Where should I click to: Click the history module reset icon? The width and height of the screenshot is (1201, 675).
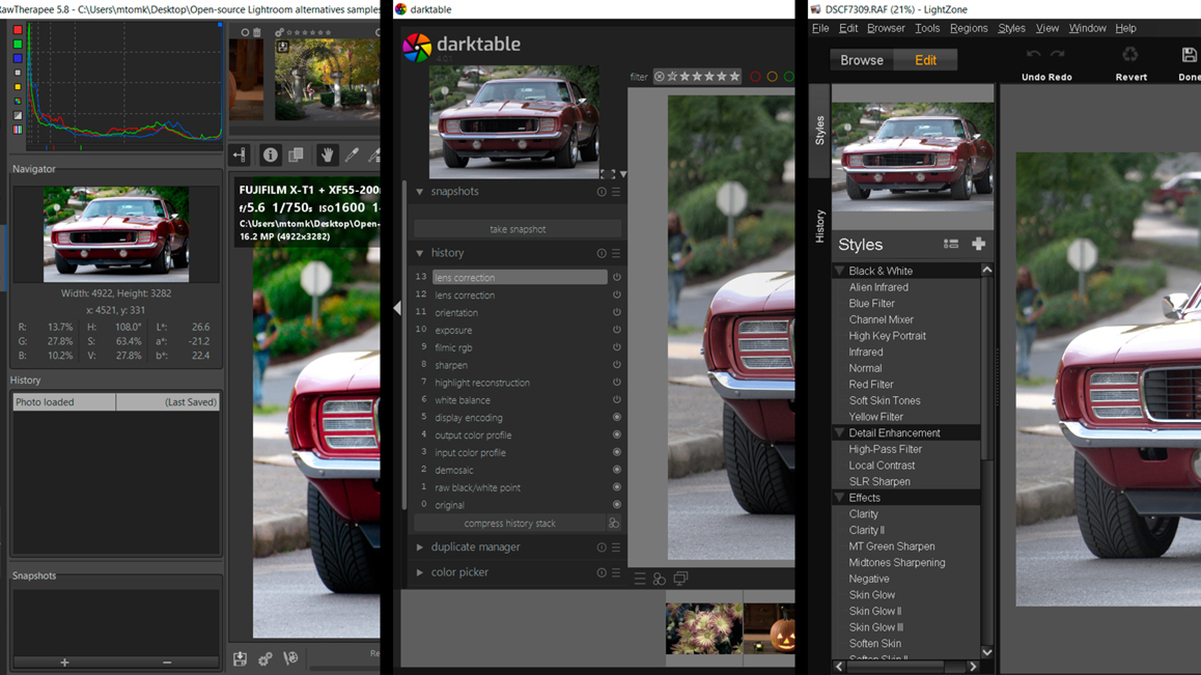(602, 254)
